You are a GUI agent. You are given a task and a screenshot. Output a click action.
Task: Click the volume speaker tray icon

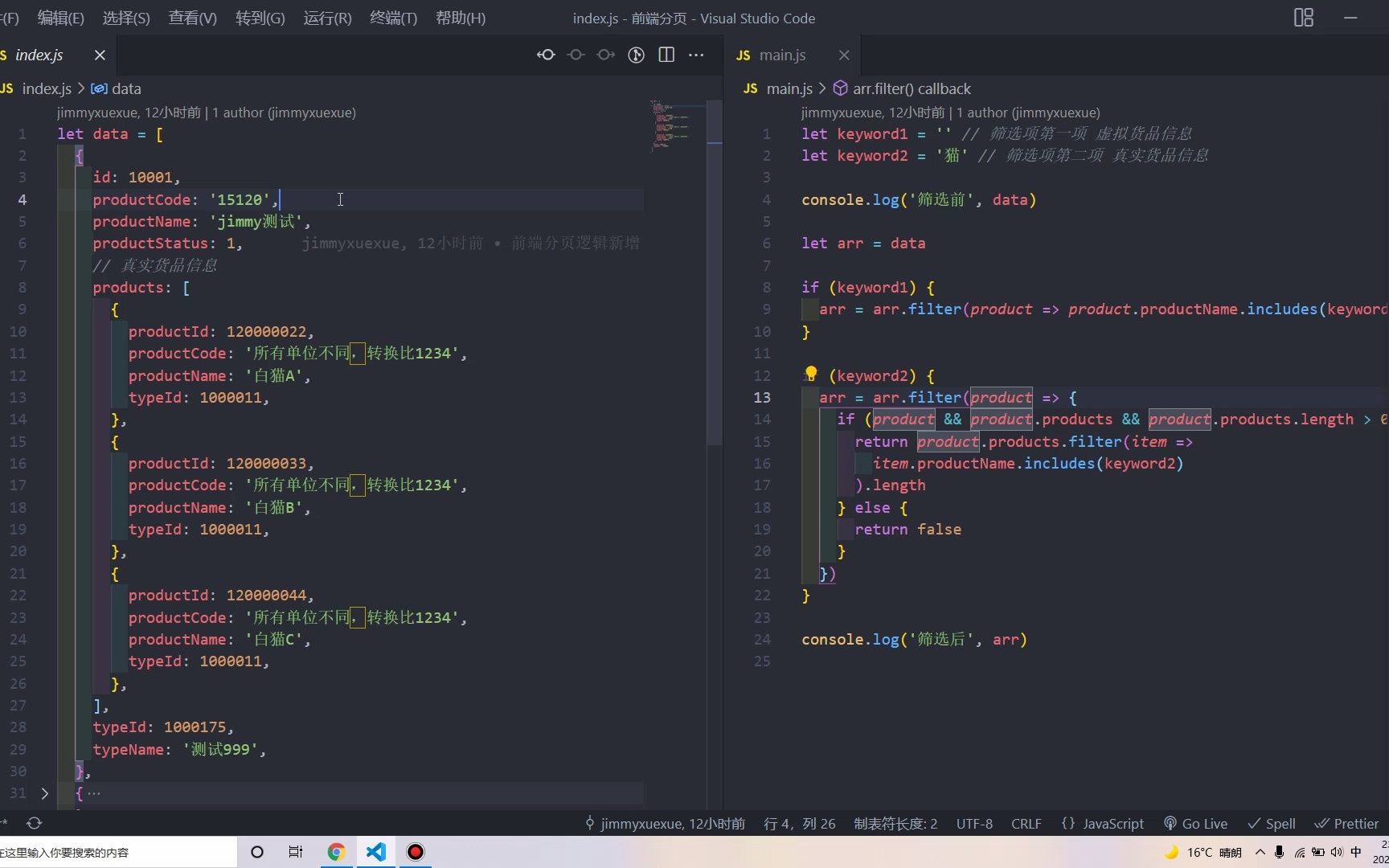[x=1337, y=852]
